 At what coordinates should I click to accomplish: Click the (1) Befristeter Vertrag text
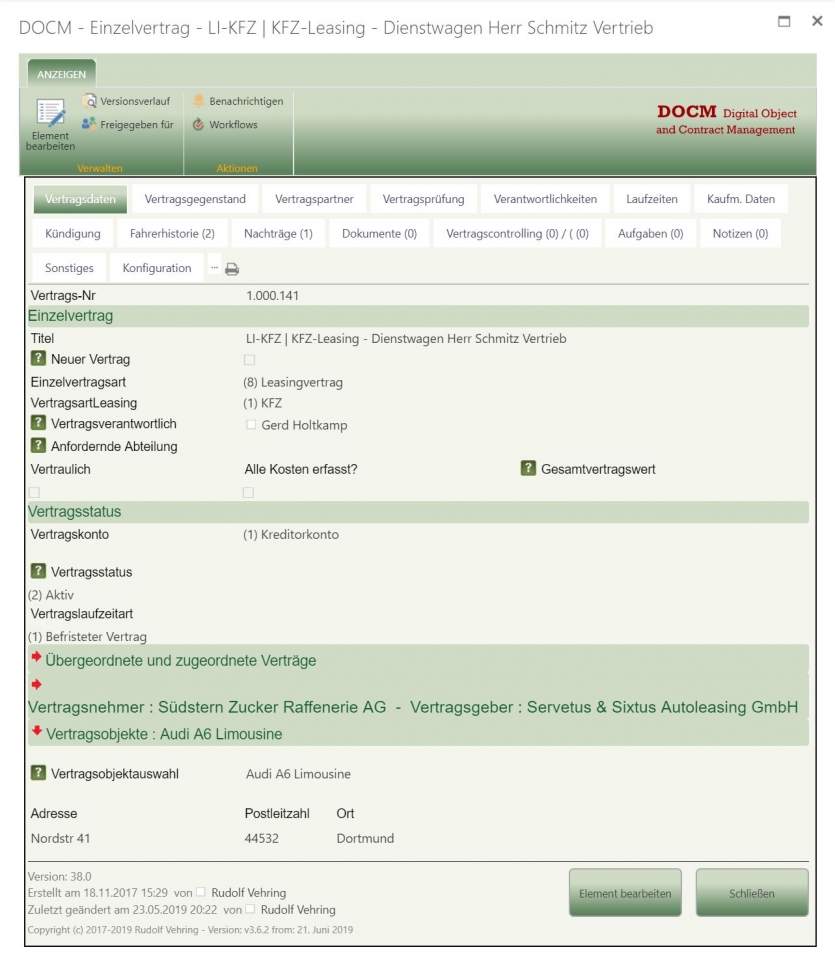(87, 637)
